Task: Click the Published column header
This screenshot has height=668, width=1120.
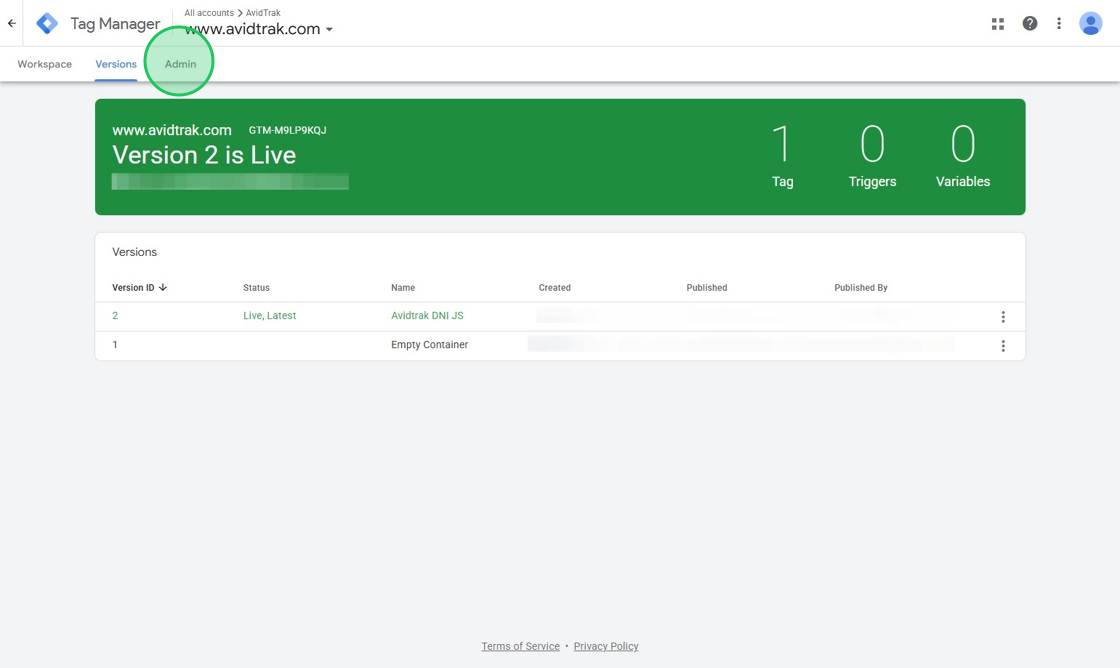Action: (706, 288)
